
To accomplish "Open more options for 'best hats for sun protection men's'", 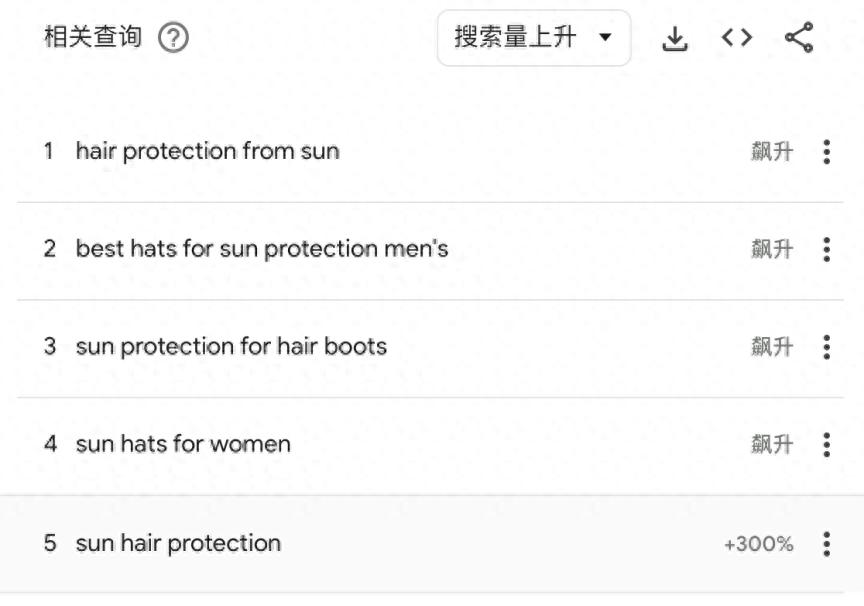I will [826, 249].
